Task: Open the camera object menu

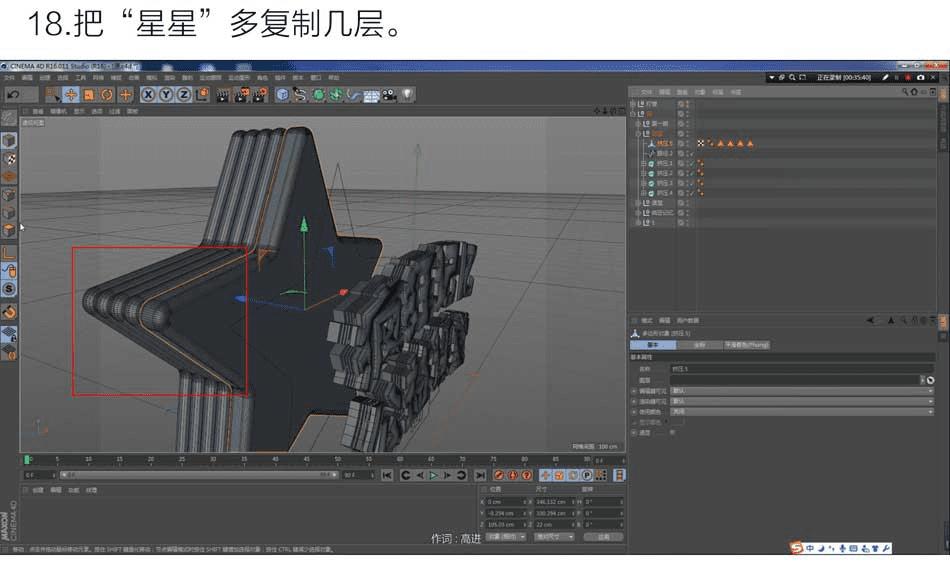Action: click(390, 95)
